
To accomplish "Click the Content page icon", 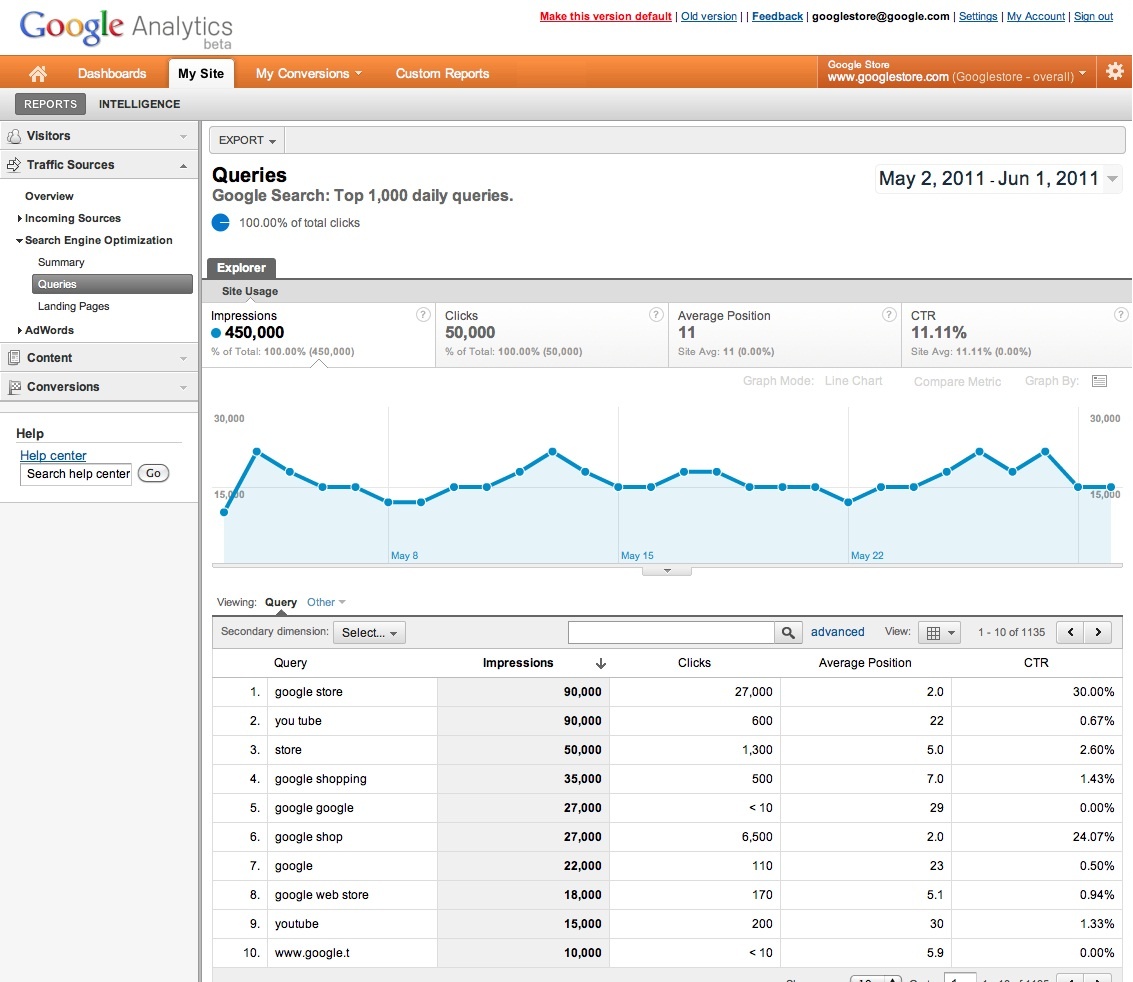I will click(x=14, y=358).
